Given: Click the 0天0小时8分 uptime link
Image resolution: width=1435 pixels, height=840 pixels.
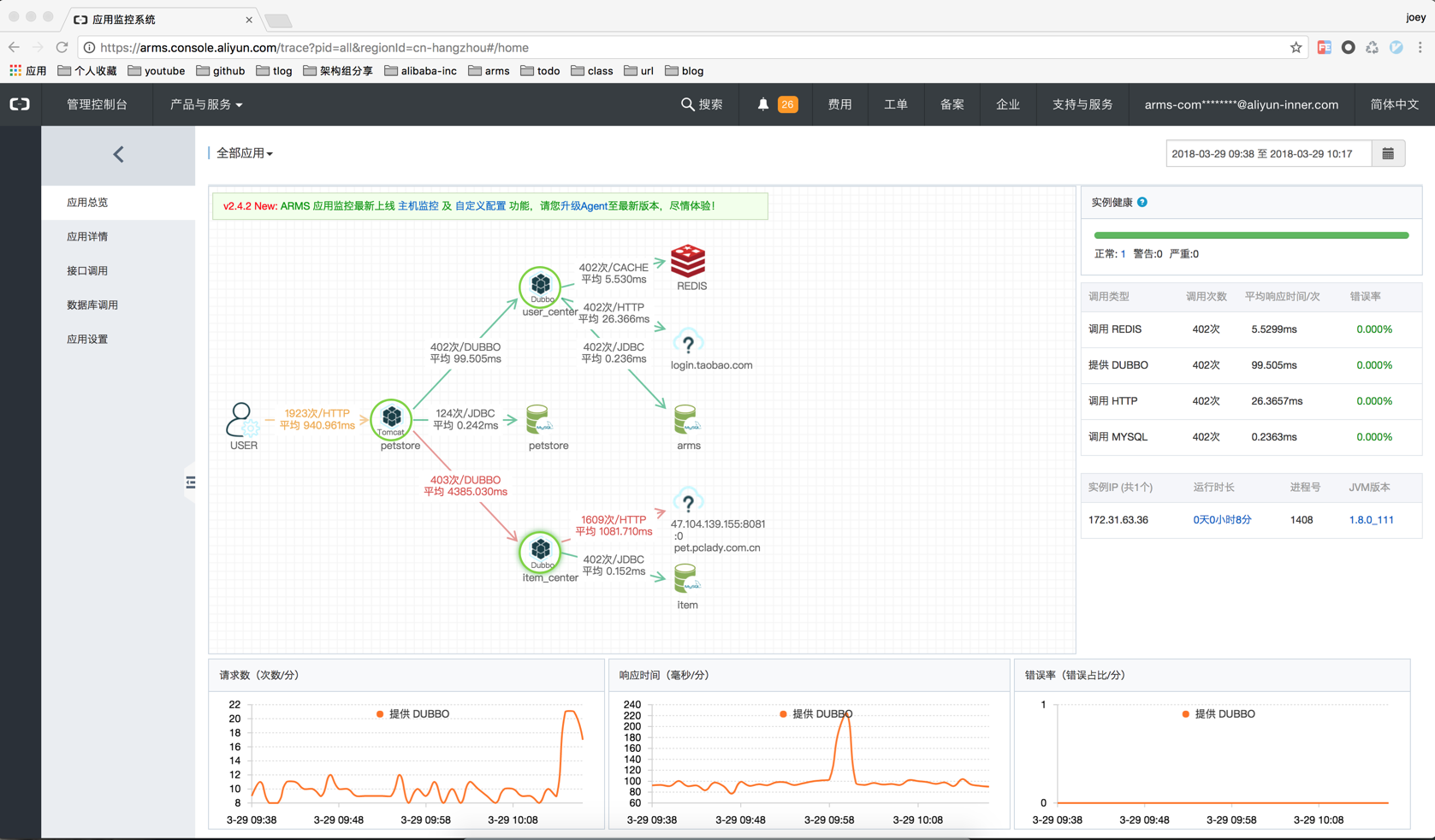Looking at the screenshot, I should point(1222,520).
